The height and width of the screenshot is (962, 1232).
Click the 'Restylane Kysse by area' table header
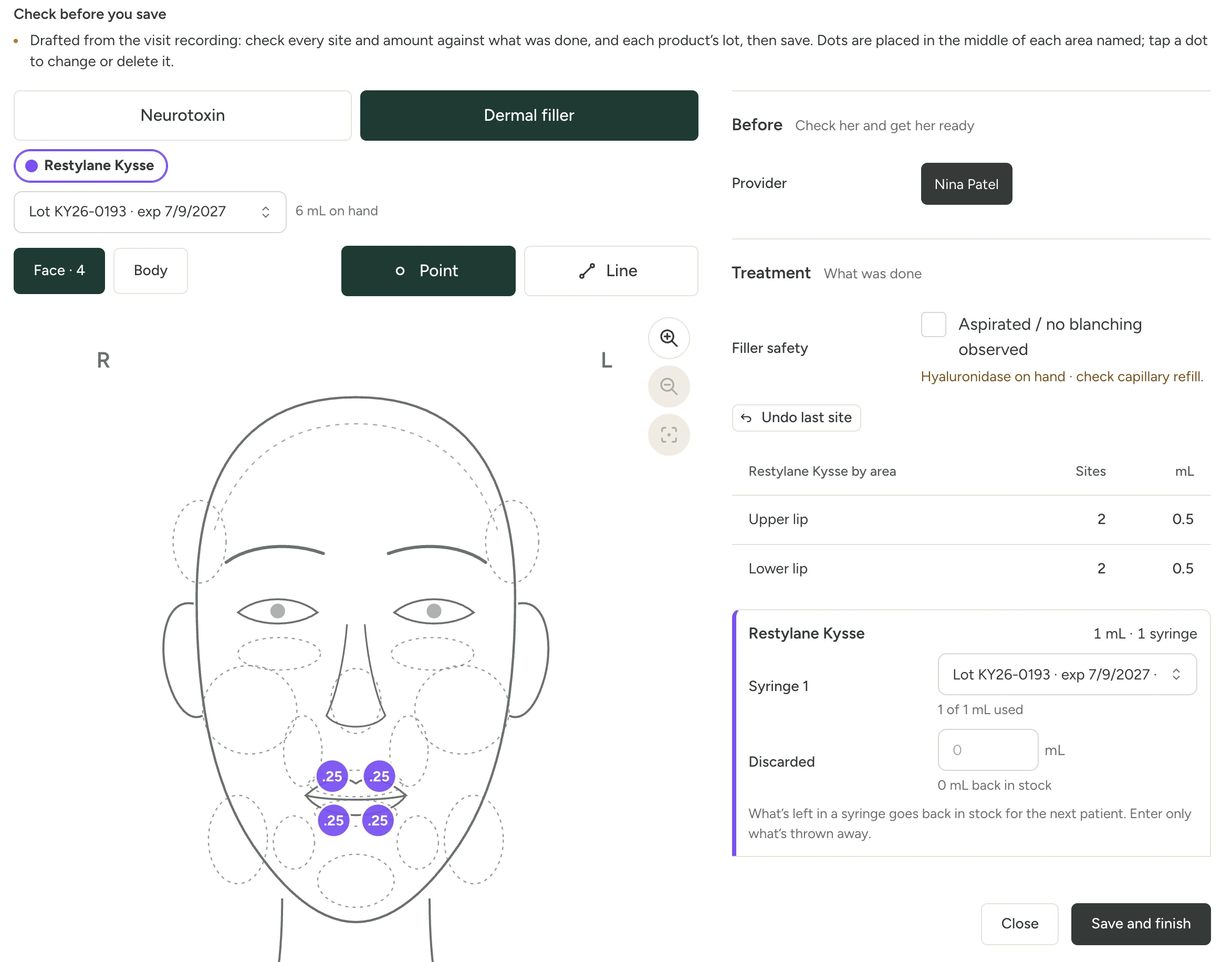click(822, 471)
